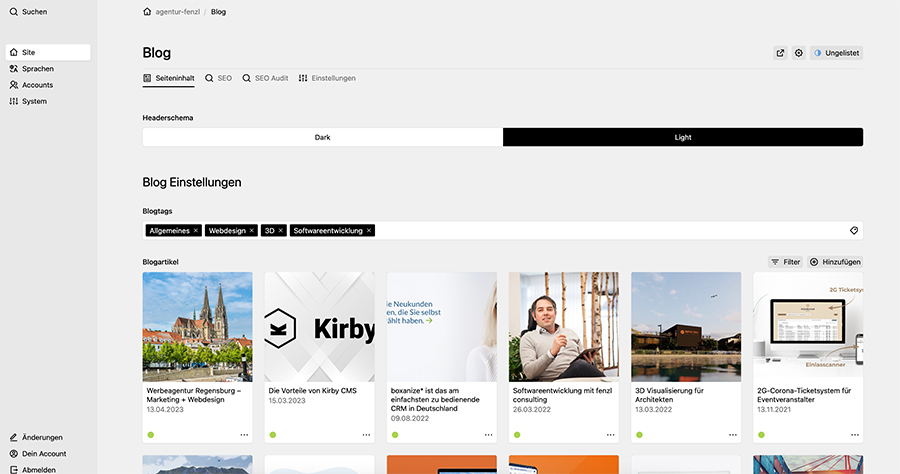This screenshot has height=474, width=900.
Task: Remove the Webdesign tag
Action: (251, 231)
